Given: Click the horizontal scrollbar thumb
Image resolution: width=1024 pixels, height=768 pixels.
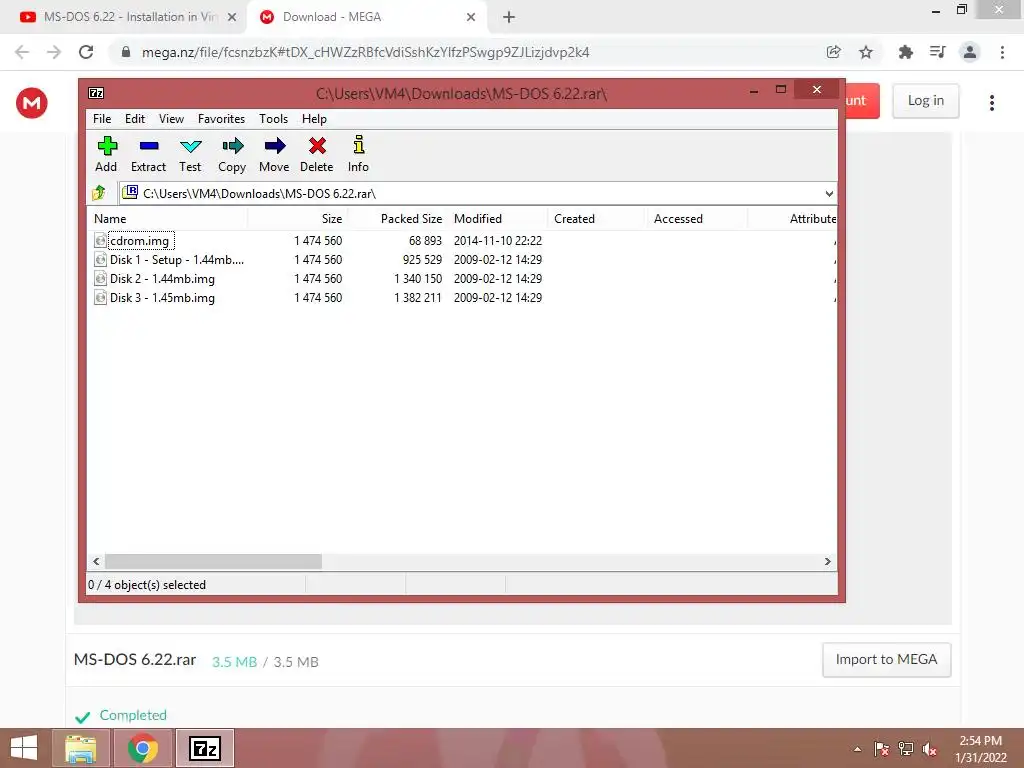Looking at the screenshot, I should pyautogui.click(x=214, y=562).
